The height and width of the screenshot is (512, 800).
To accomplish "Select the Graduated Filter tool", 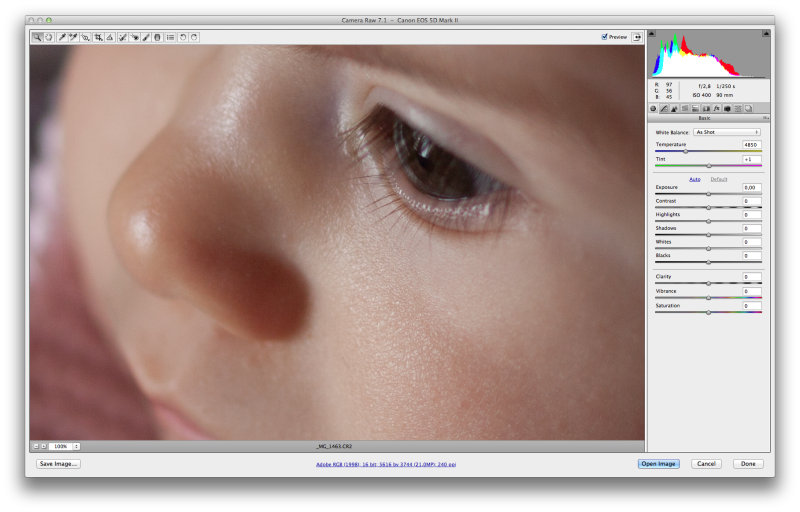I will point(158,37).
